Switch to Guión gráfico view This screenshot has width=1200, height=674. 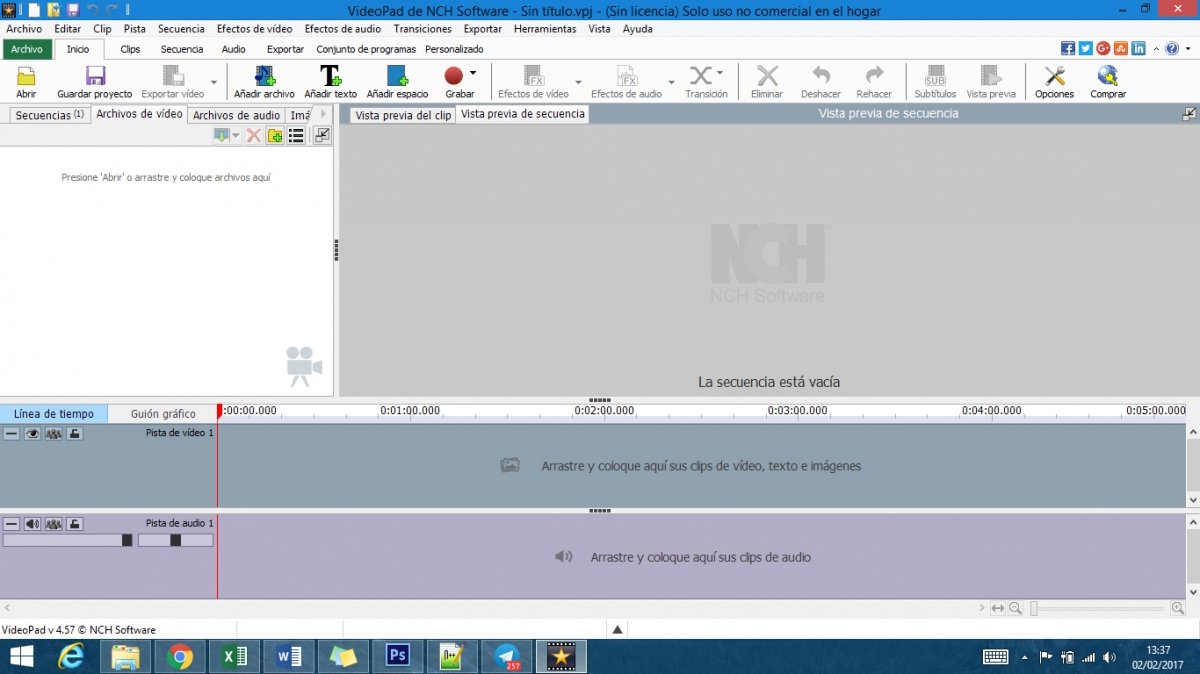(x=163, y=413)
